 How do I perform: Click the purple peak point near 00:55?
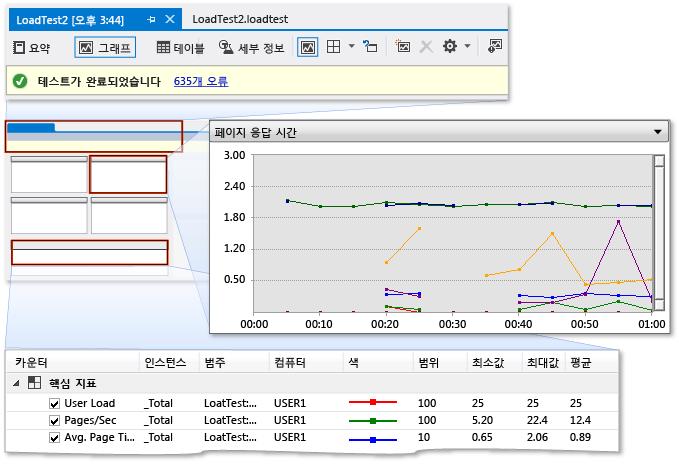[x=618, y=222]
